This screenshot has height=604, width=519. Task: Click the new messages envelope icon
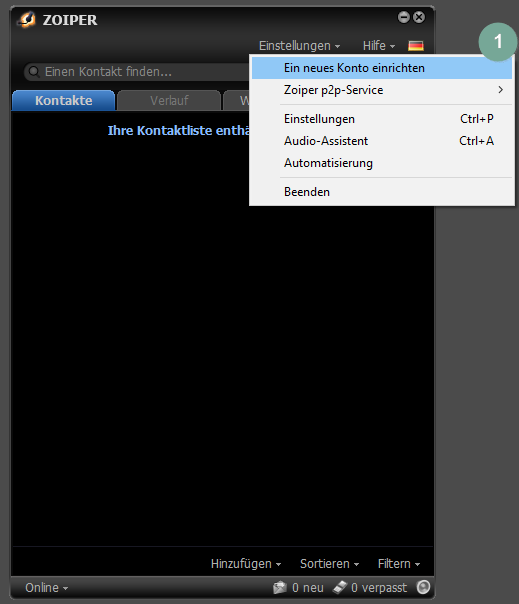pos(280,587)
